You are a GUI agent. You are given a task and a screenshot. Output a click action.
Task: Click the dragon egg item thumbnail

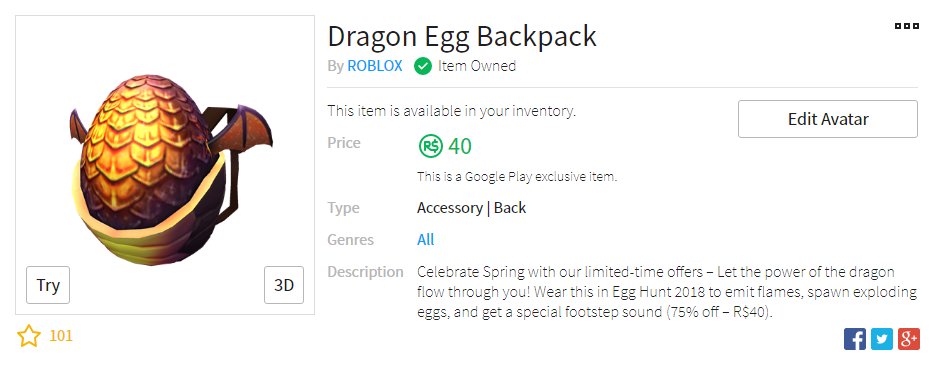click(171, 170)
